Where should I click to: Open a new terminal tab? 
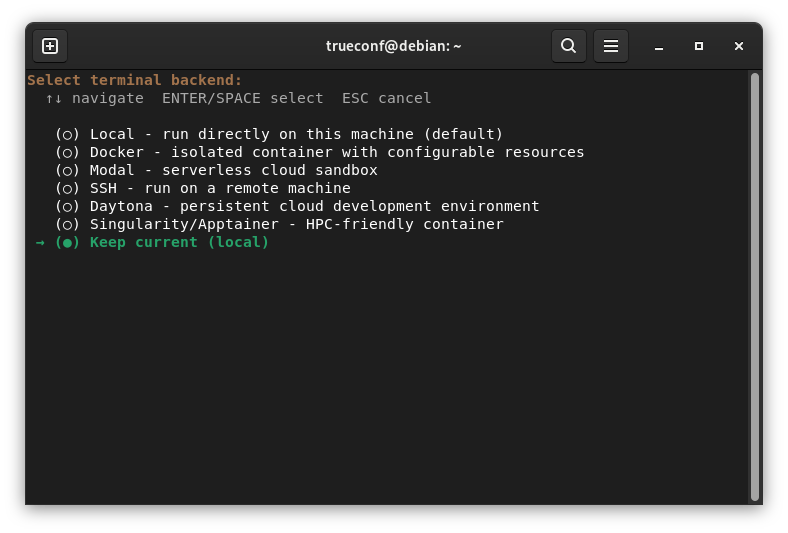pyautogui.click(x=50, y=46)
